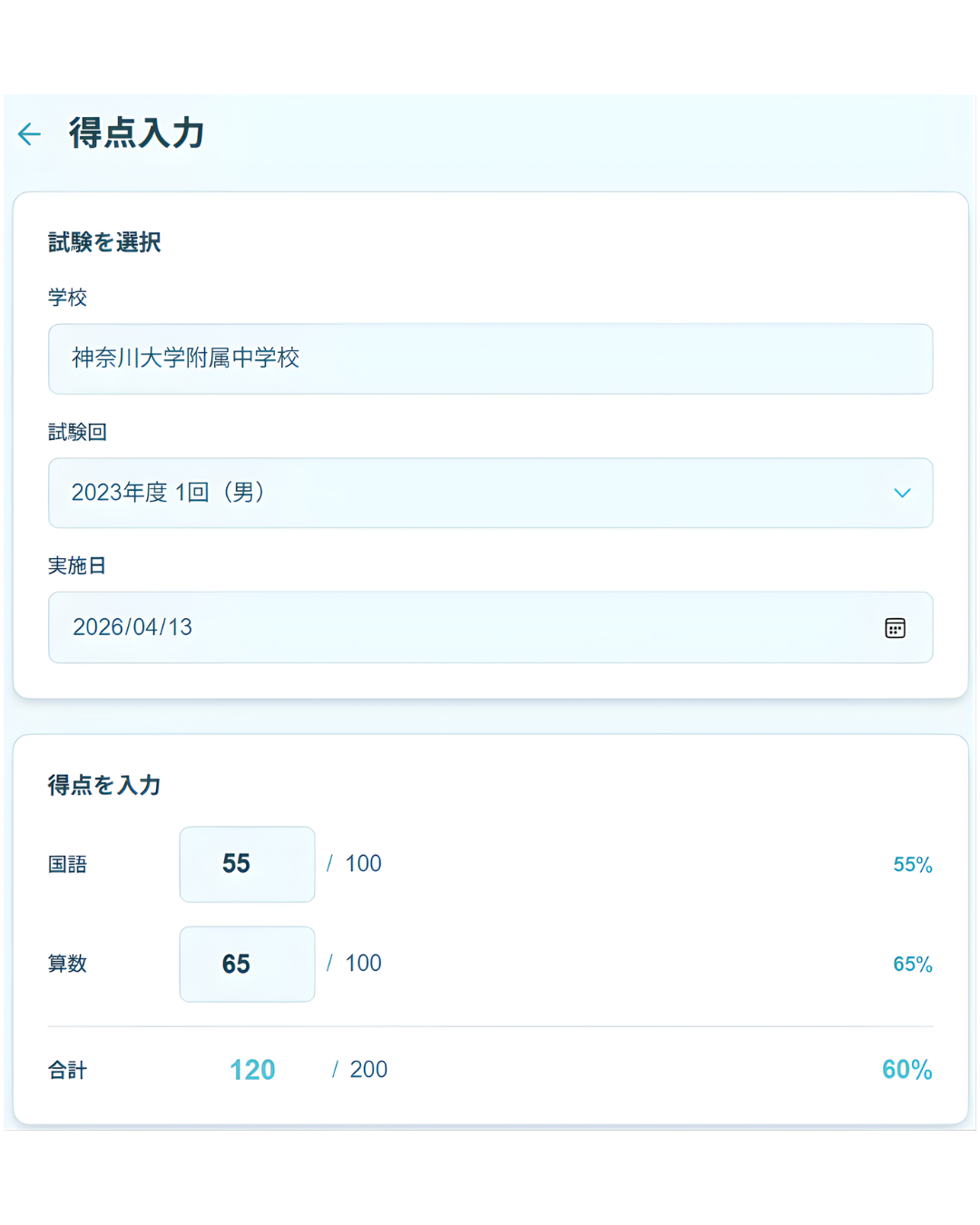980x1225 pixels.
Task: Click the 国語 score input box
Action: point(247,864)
